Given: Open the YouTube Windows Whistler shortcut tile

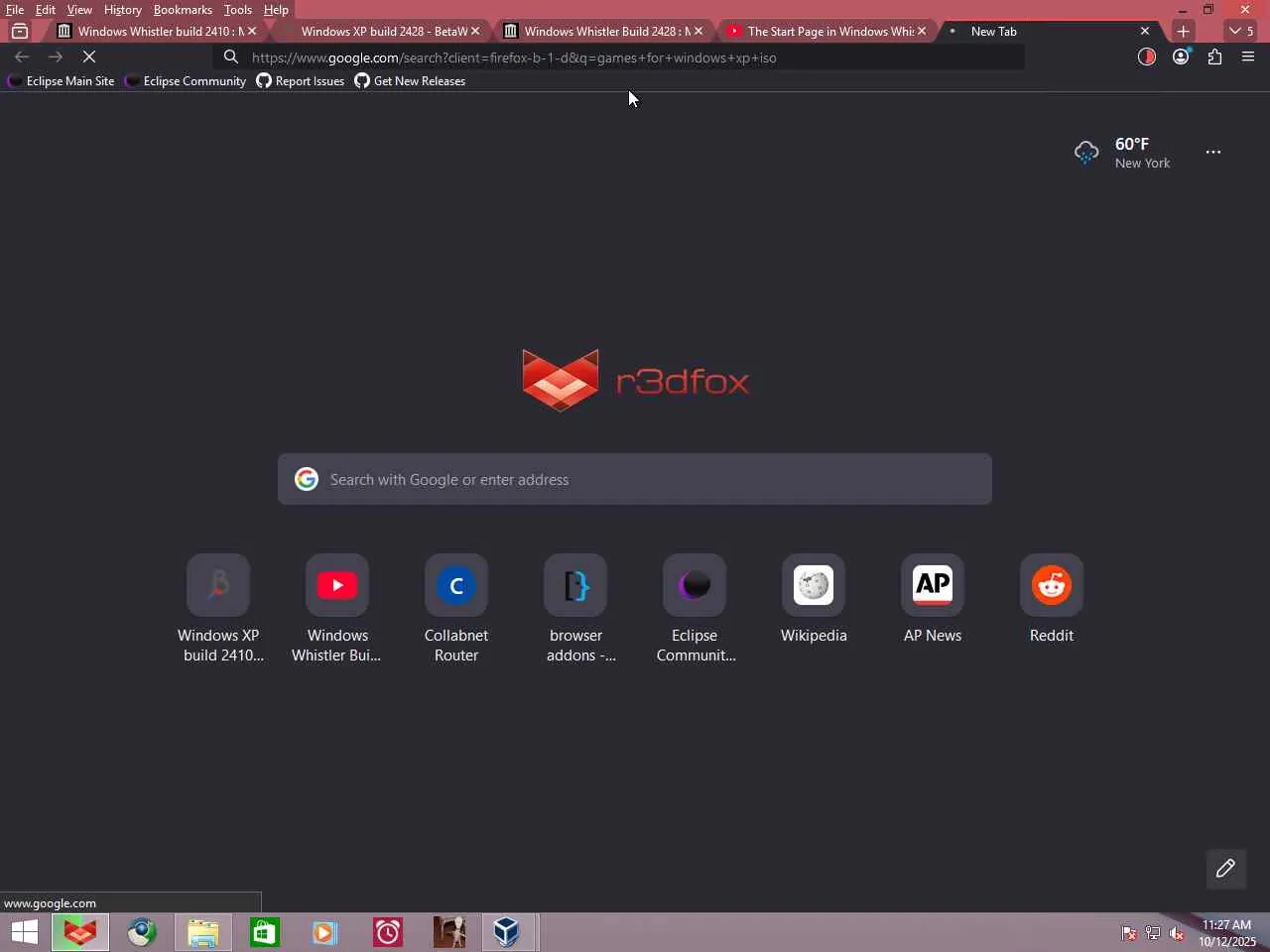Looking at the screenshot, I should point(337,608).
